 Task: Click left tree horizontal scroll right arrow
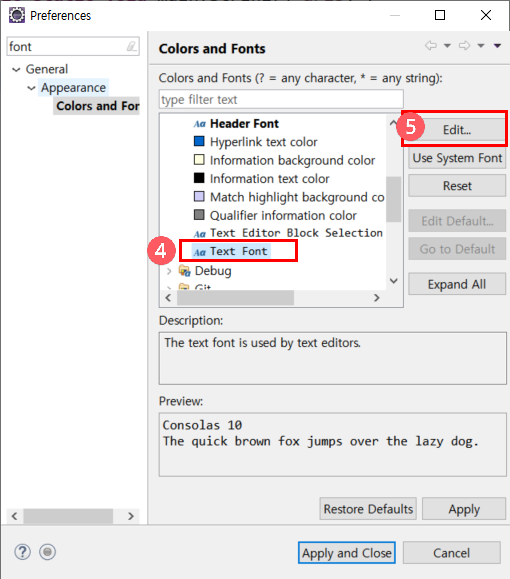tap(130, 516)
